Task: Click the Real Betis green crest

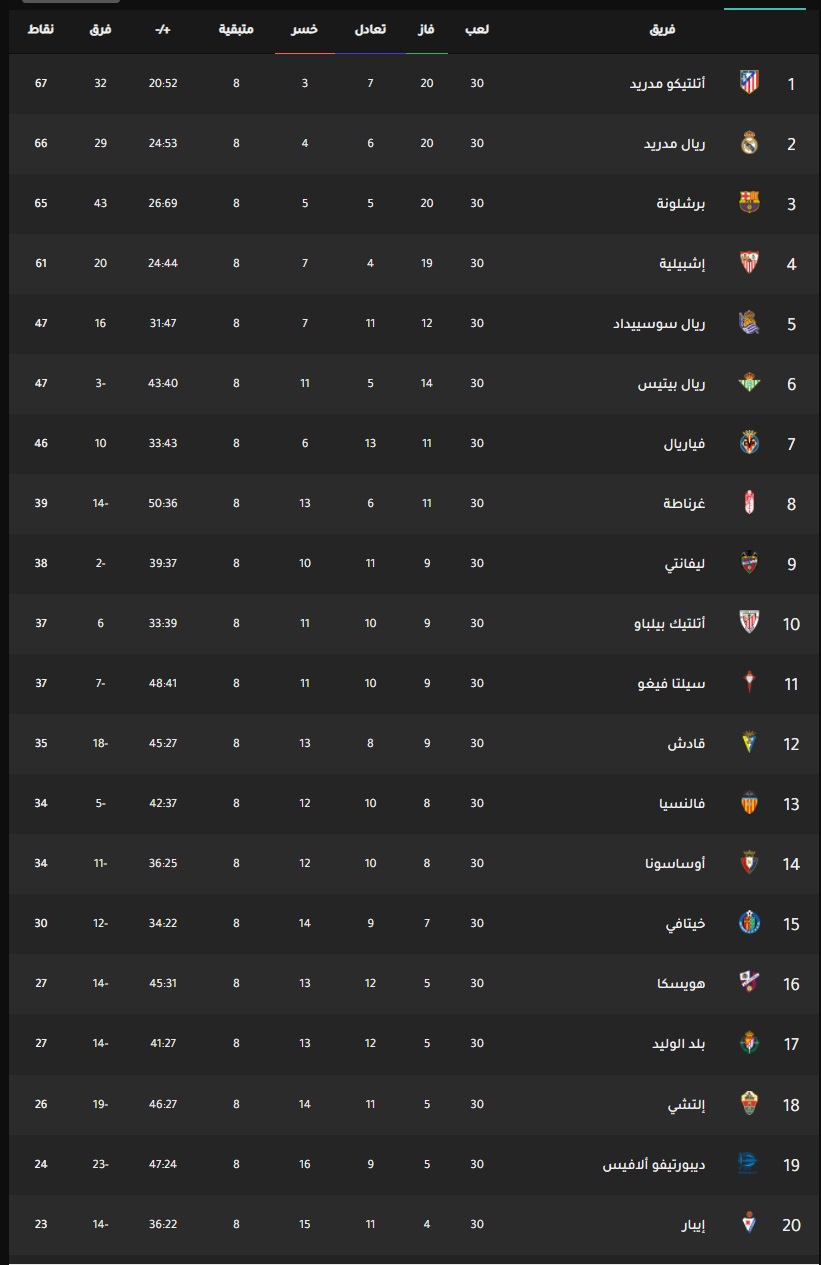Action: click(x=749, y=383)
